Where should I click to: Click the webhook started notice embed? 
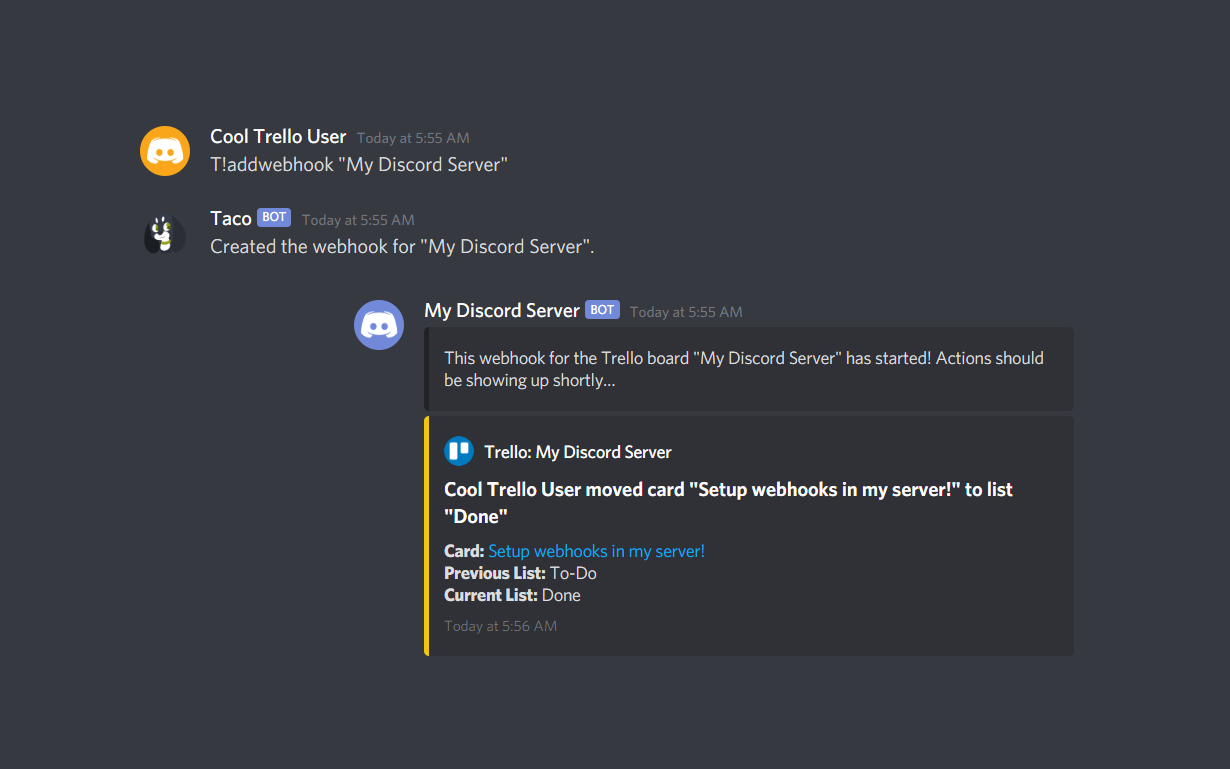click(744, 369)
